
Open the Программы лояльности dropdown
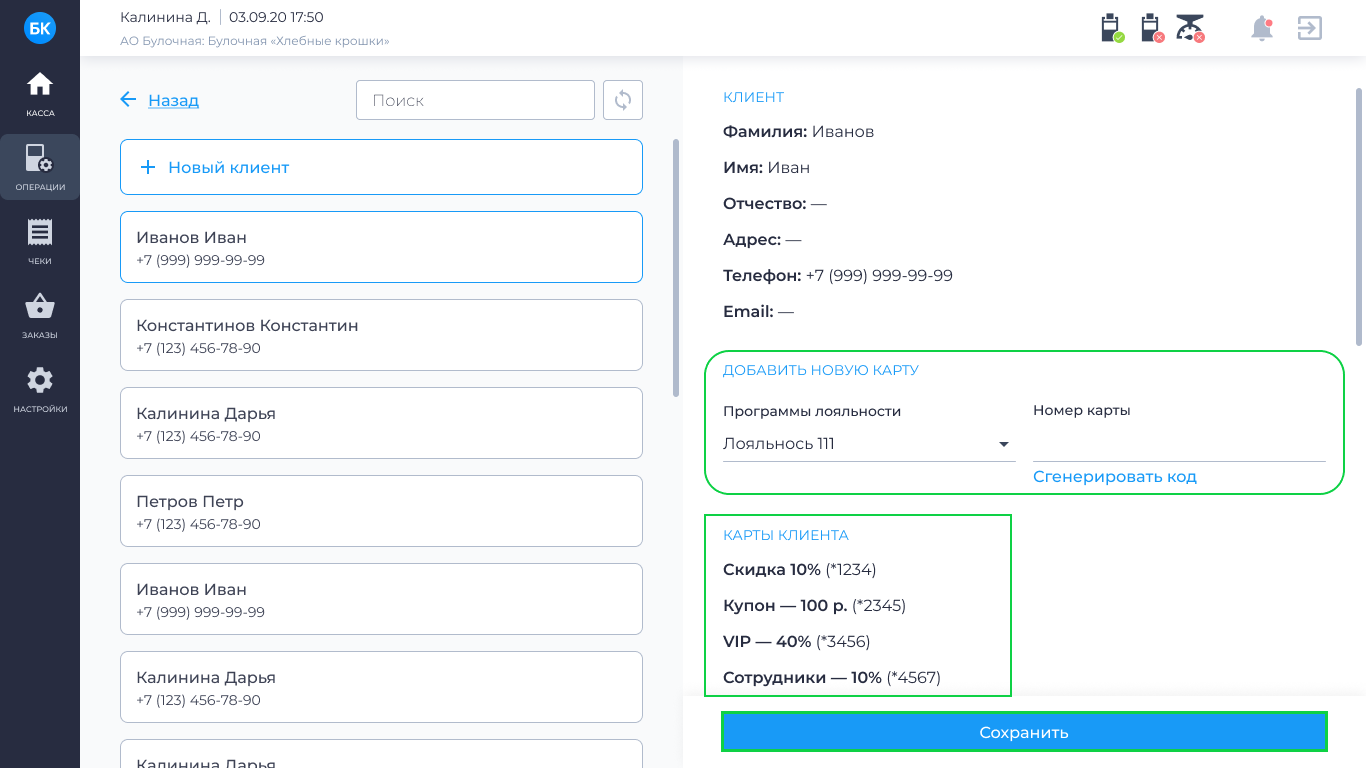tap(869, 444)
